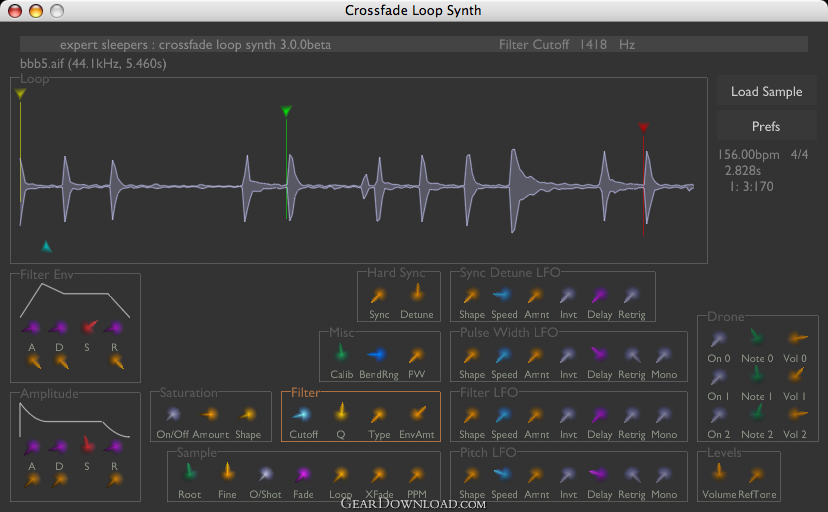This screenshot has height=512, width=828.
Task: Click the Sample Loop knob
Action: [341, 475]
